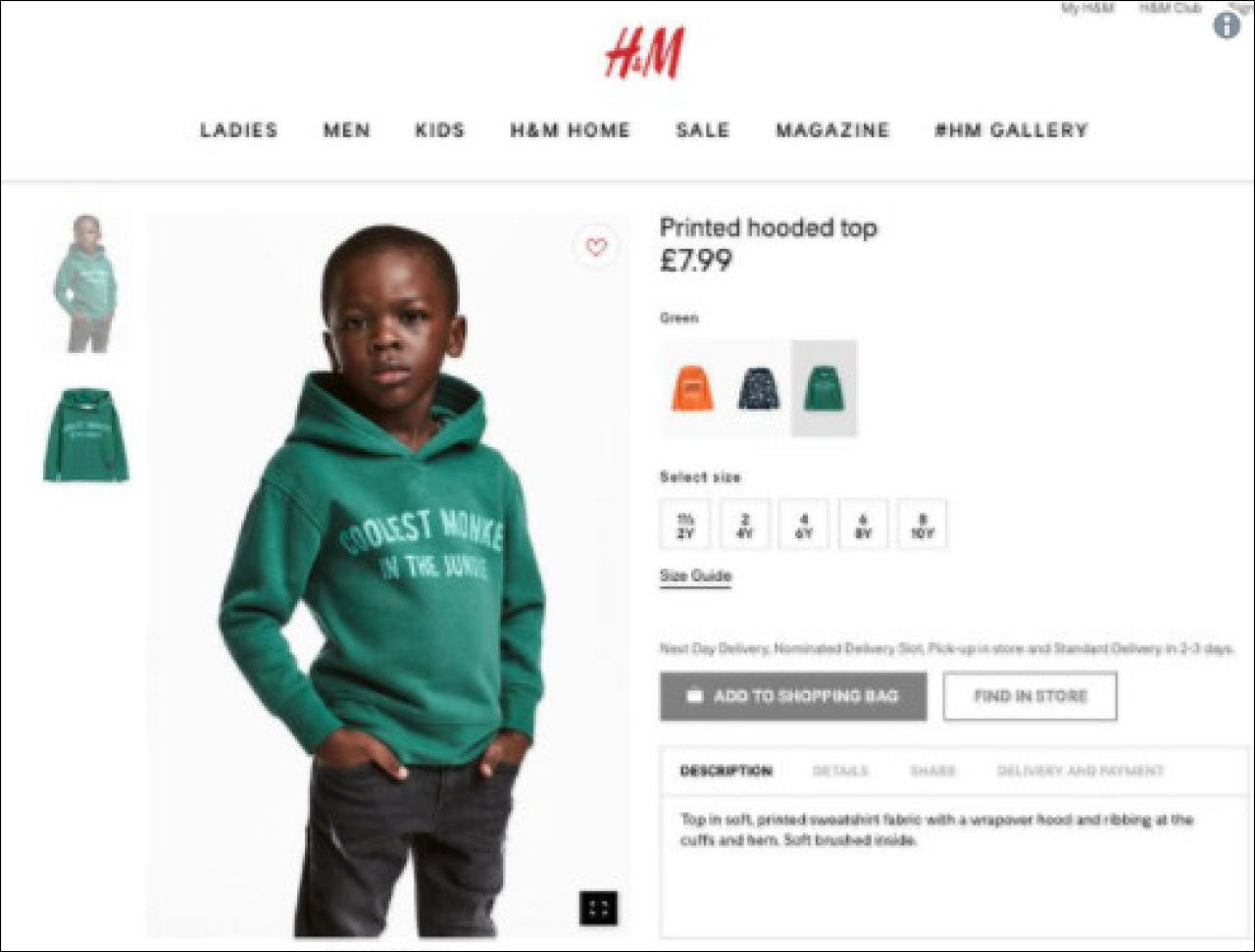Choose size 1½-2Y
The width and height of the screenshot is (1255, 952).
685,525
